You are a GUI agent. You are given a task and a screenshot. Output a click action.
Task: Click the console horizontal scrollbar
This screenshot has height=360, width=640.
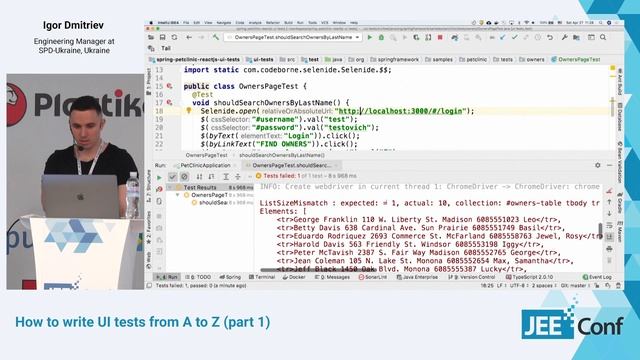(318, 270)
